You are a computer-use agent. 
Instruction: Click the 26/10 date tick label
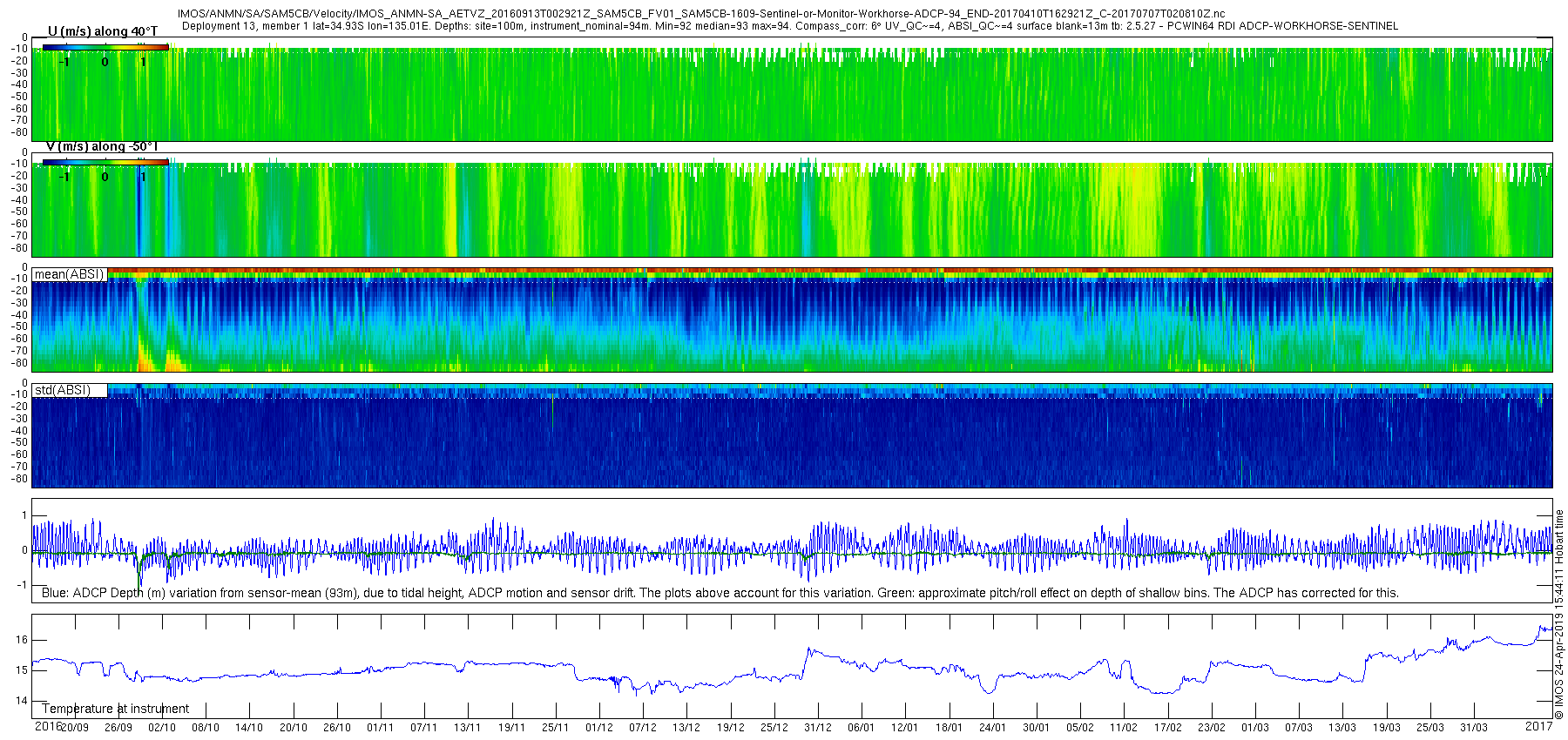tap(337, 728)
